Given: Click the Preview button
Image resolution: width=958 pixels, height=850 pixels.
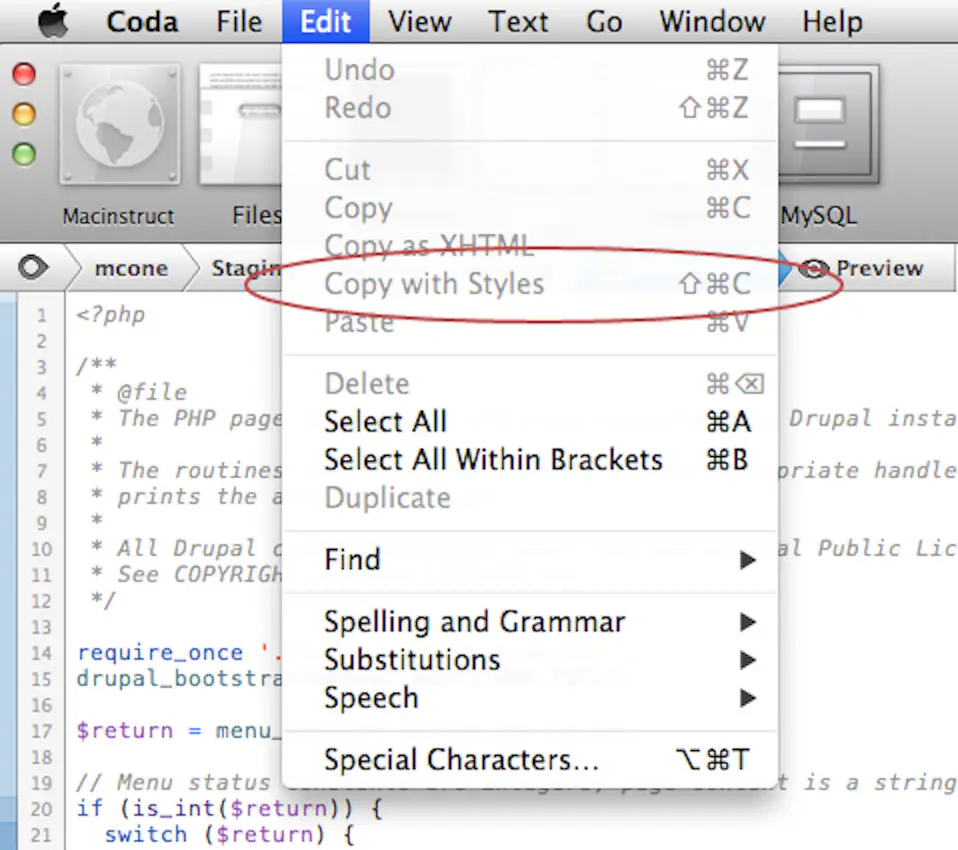Looking at the screenshot, I should point(878,268).
